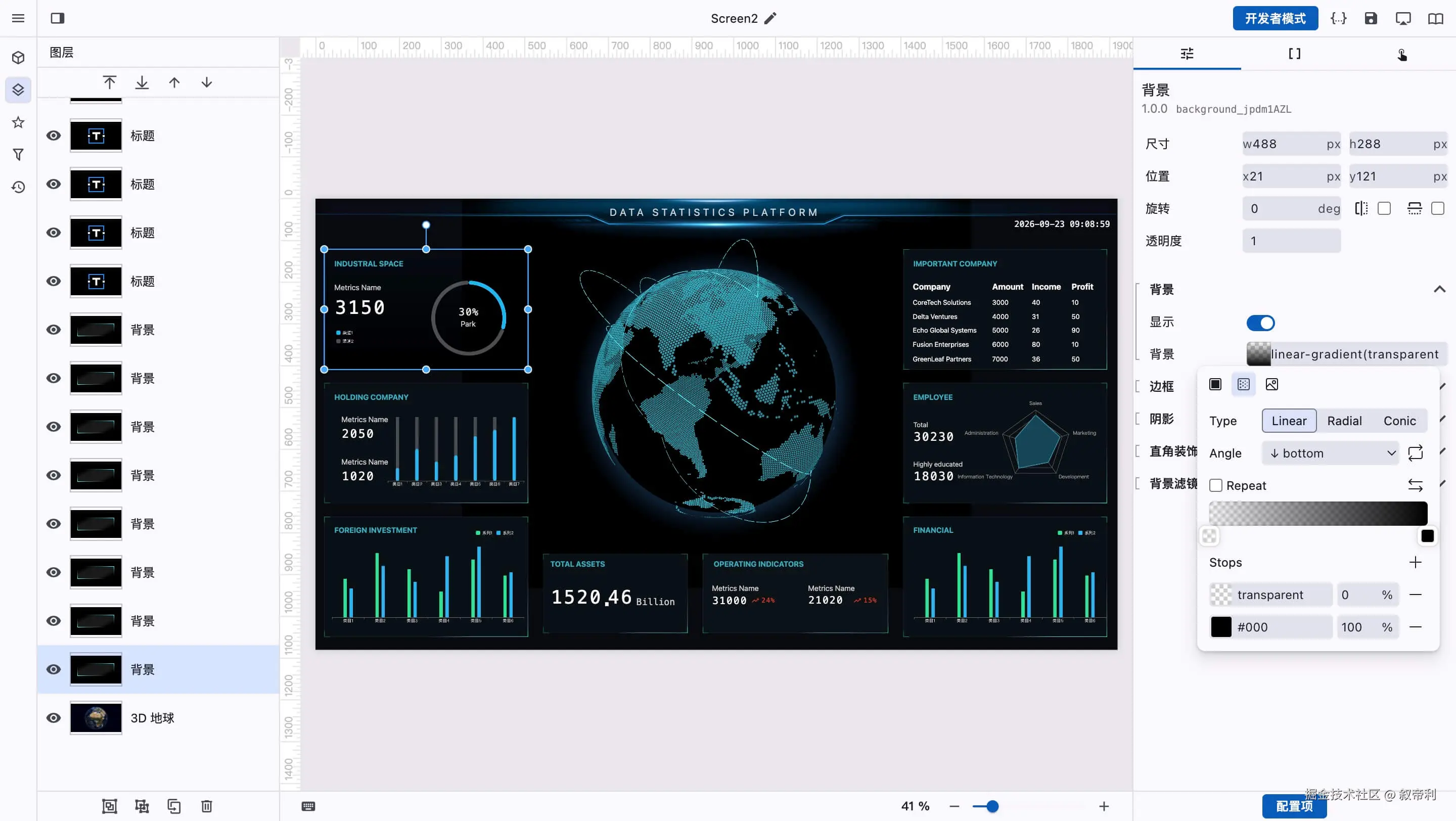The width and height of the screenshot is (1456, 821).
Task: Click the rotate angle icon beside Angle
Action: point(1416,453)
